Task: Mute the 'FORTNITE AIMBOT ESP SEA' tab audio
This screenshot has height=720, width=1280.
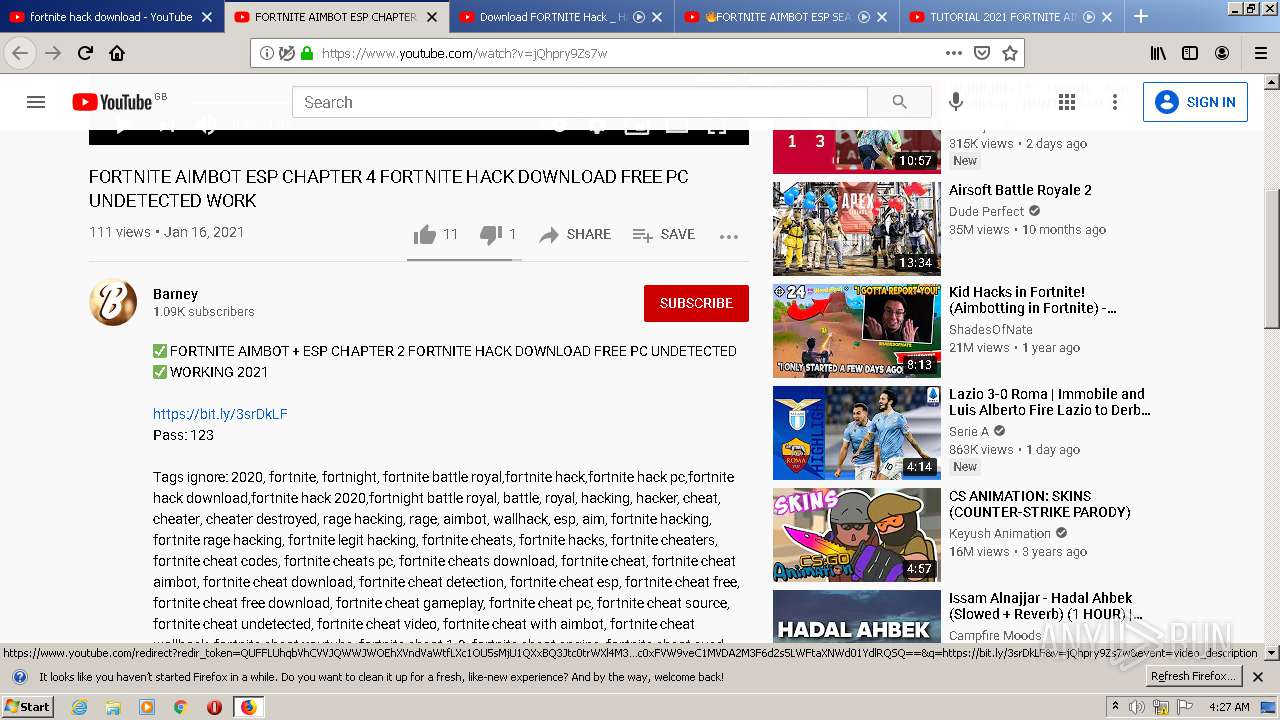Action: click(864, 17)
